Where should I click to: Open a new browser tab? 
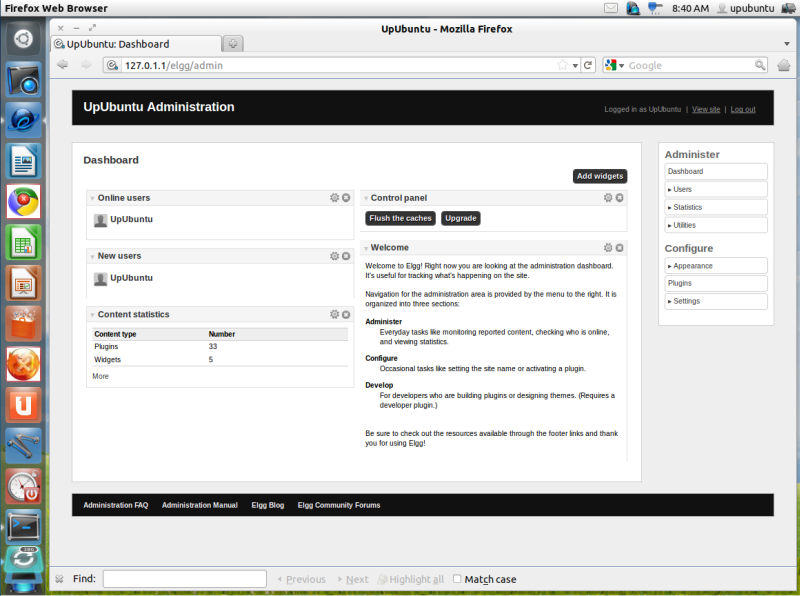pos(233,44)
